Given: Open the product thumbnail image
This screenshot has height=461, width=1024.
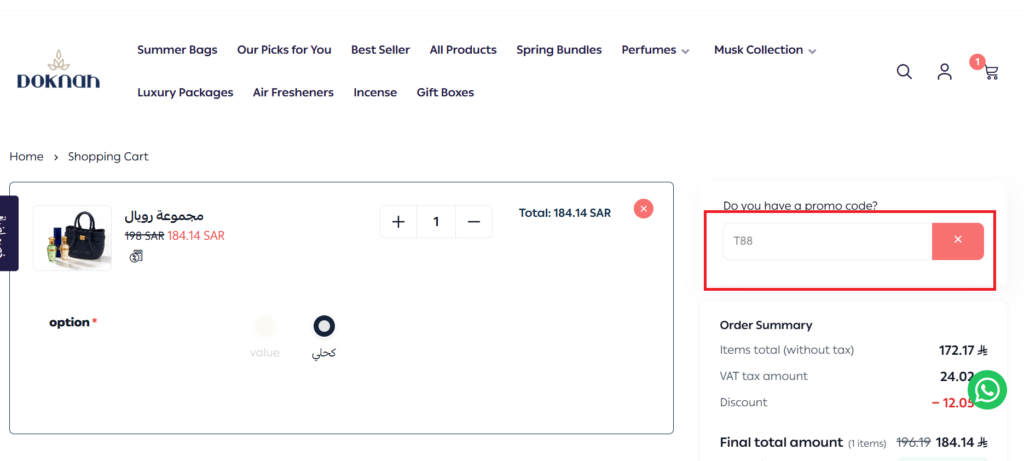Looking at the screenshot, I should coord(72,238).
